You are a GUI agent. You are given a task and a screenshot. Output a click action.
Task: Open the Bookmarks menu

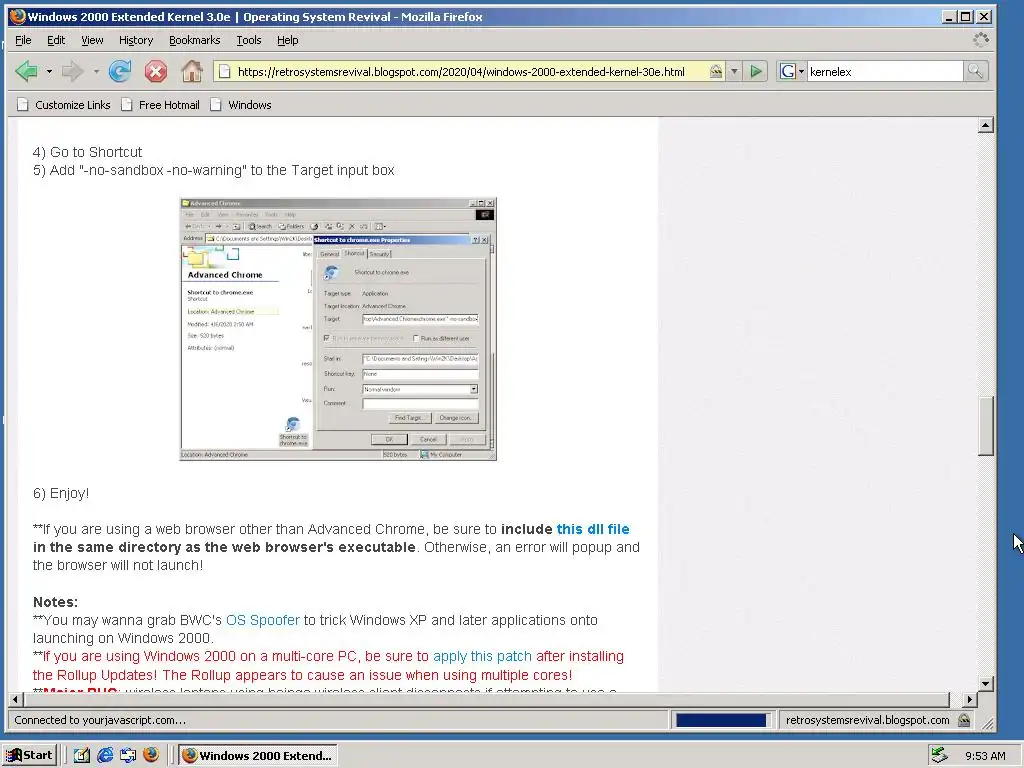(x=195, y=40)
